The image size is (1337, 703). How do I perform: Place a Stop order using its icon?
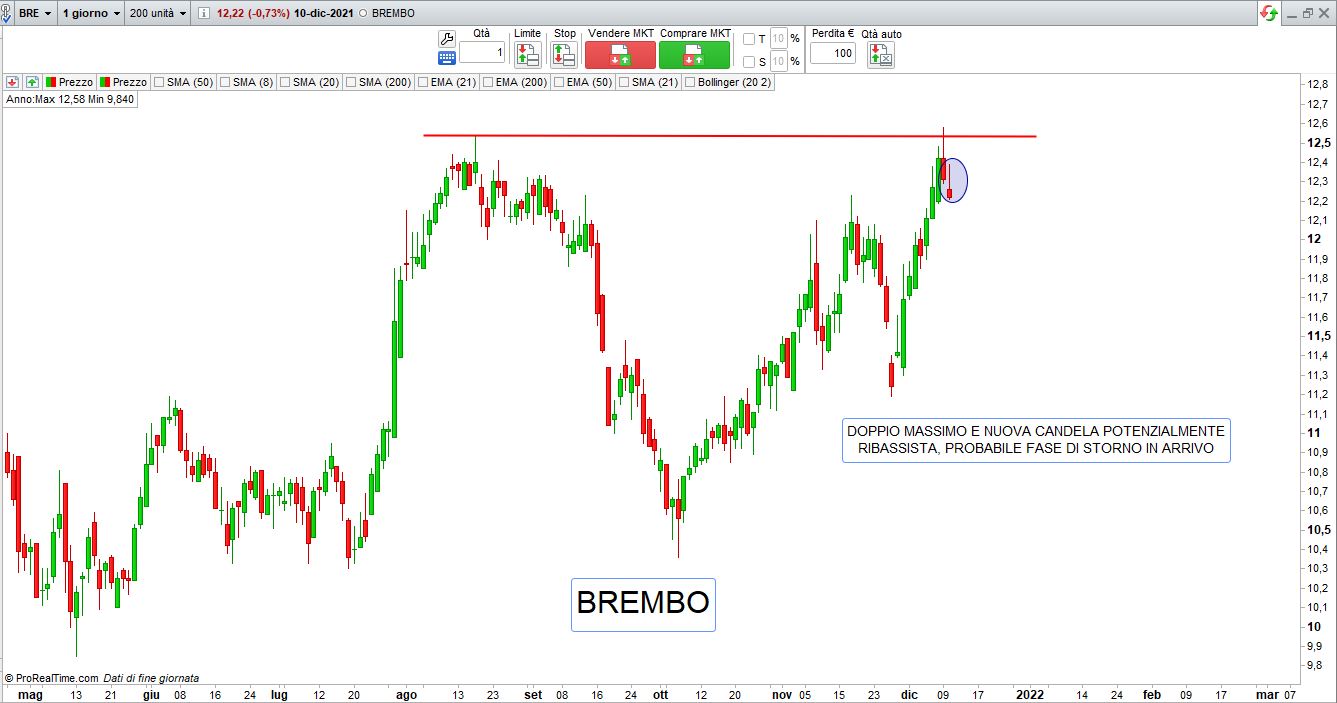[563, 55]
